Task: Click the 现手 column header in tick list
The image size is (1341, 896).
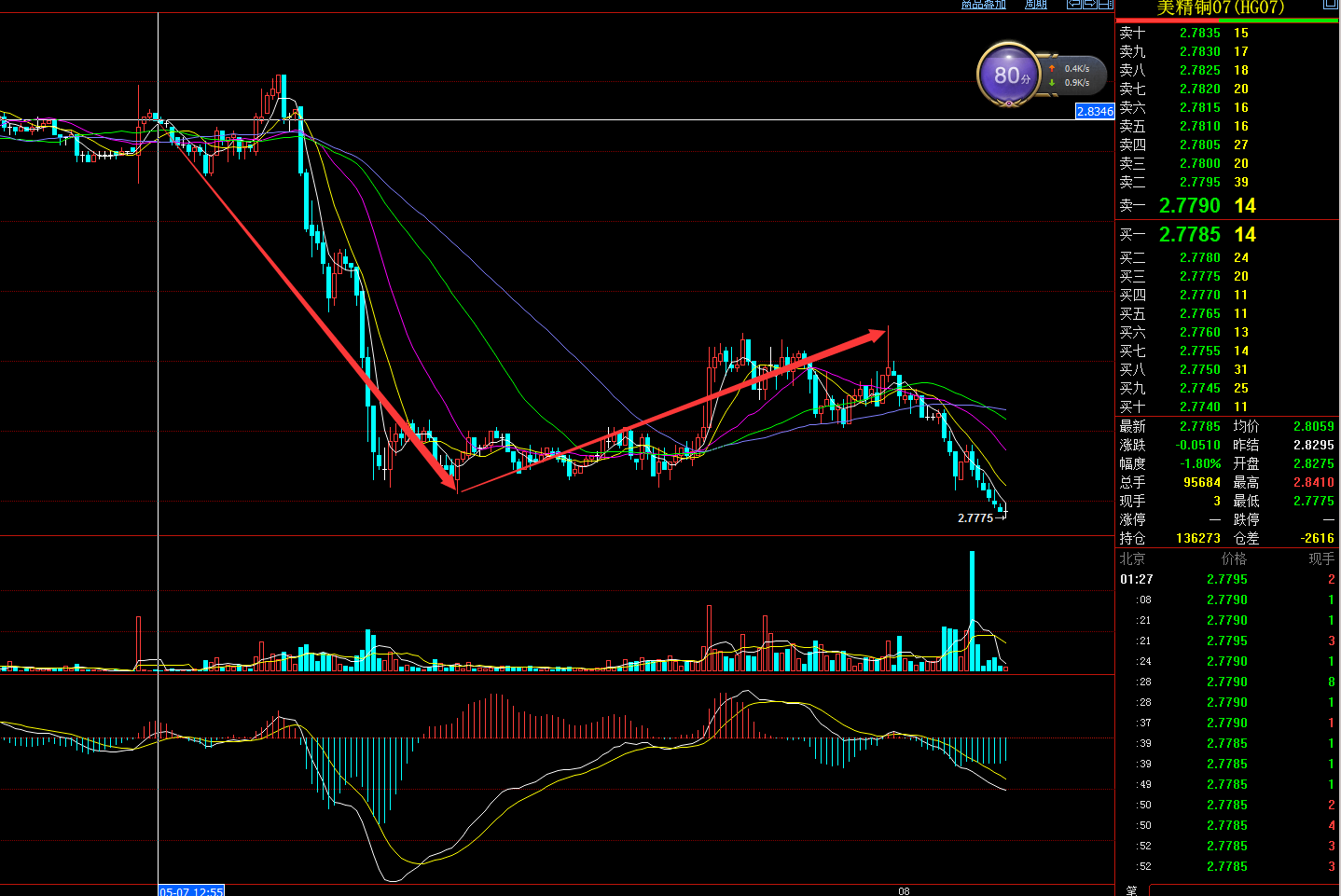Action: (1321, 558)
